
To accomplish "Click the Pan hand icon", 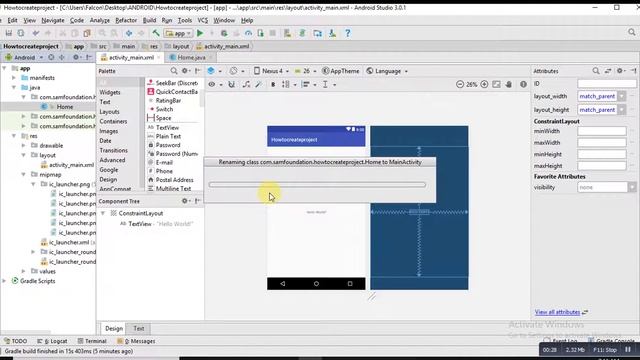I will click(509, 84).
